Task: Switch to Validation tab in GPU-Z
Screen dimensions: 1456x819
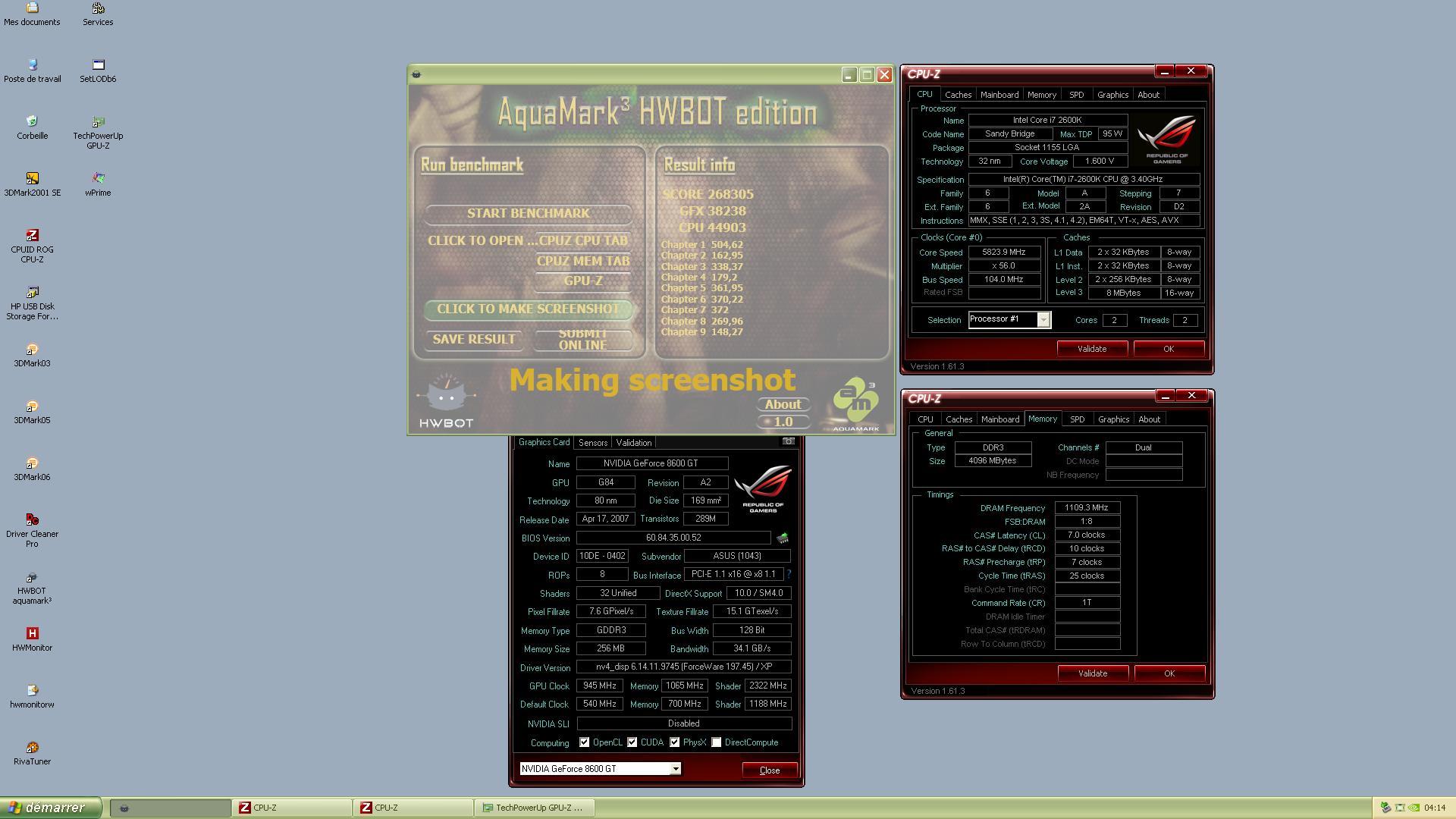Action: tap(633, 443)
